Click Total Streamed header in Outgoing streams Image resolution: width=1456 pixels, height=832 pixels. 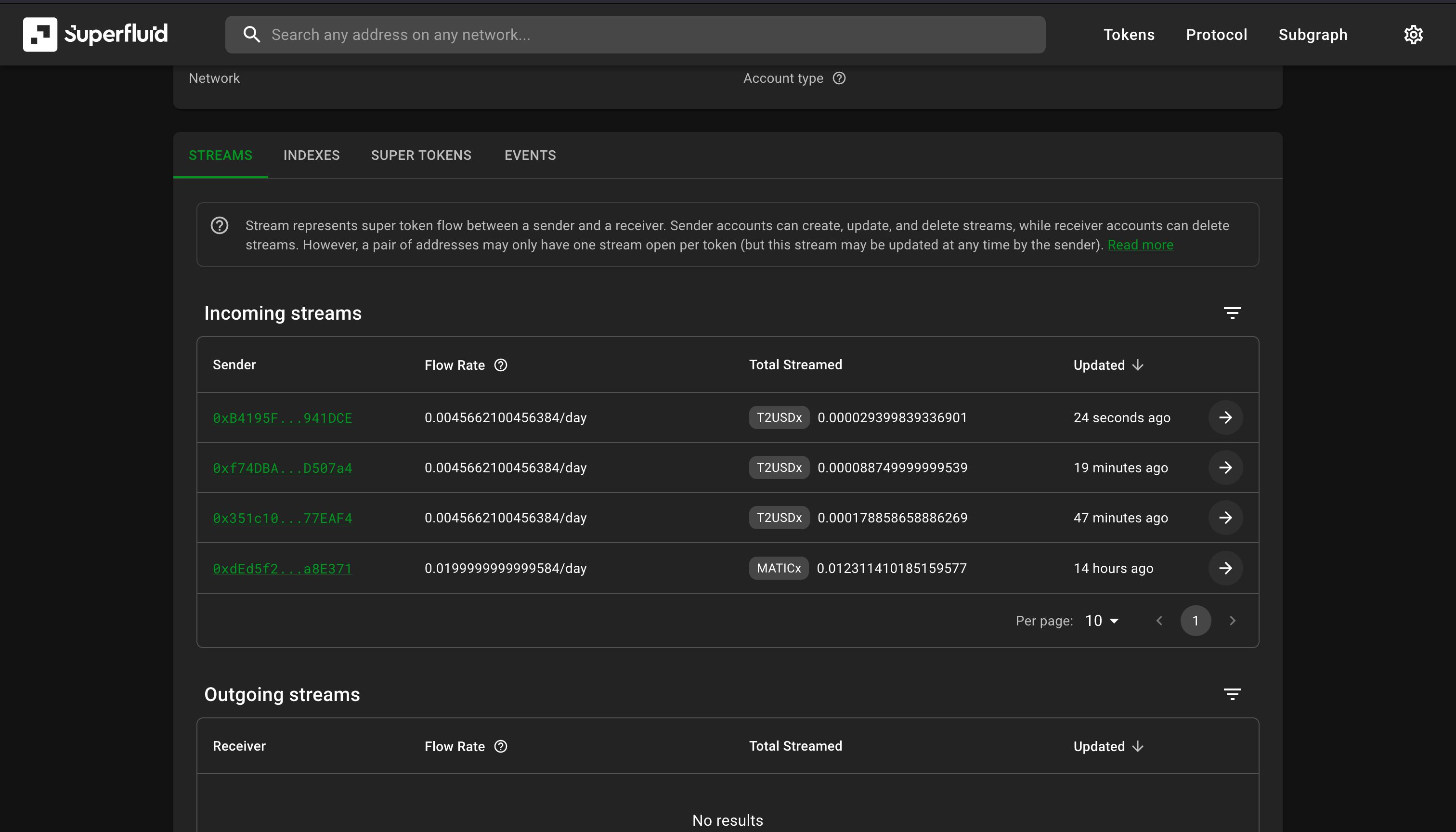(x=795, y=746)
